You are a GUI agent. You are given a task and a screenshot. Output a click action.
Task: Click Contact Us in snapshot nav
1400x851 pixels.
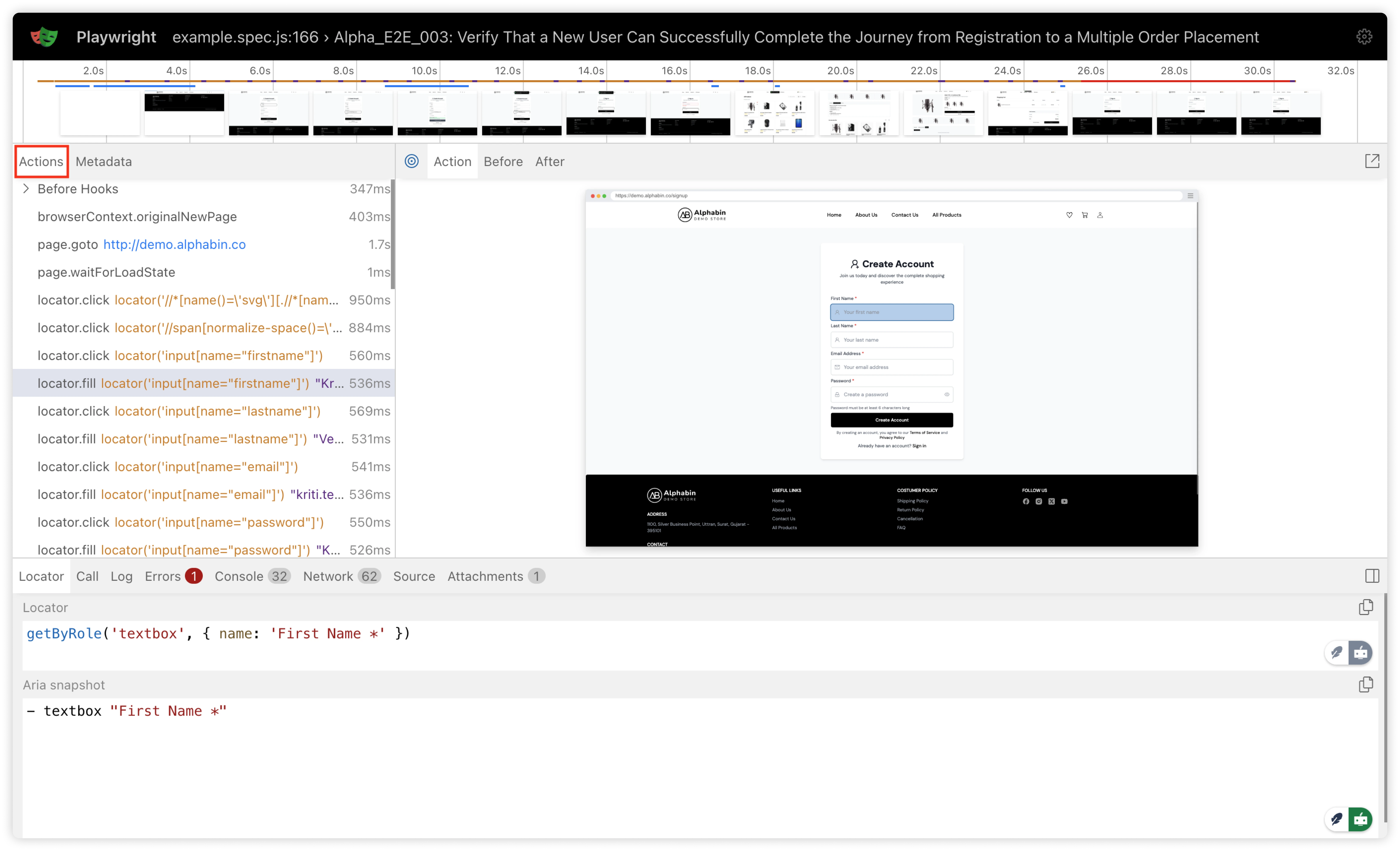pos(904,215)
